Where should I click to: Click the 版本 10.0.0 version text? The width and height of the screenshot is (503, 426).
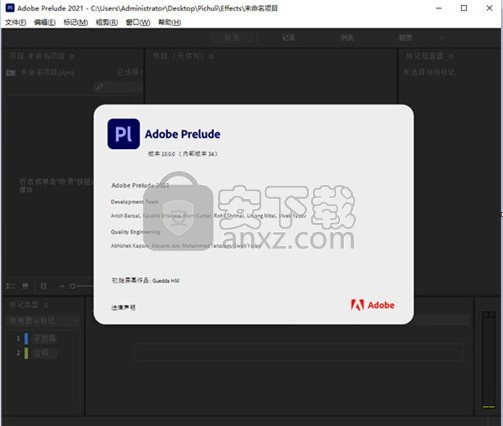click(x=183, y=154)
